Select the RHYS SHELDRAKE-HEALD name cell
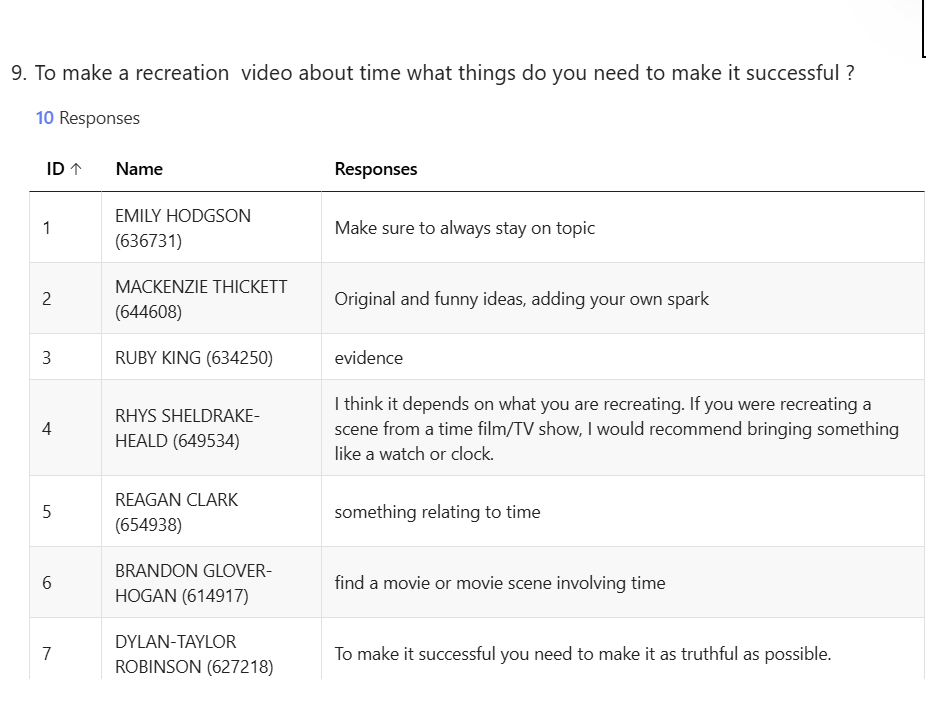The width and height of the screenshot is (926, 711). click(211, 428)
